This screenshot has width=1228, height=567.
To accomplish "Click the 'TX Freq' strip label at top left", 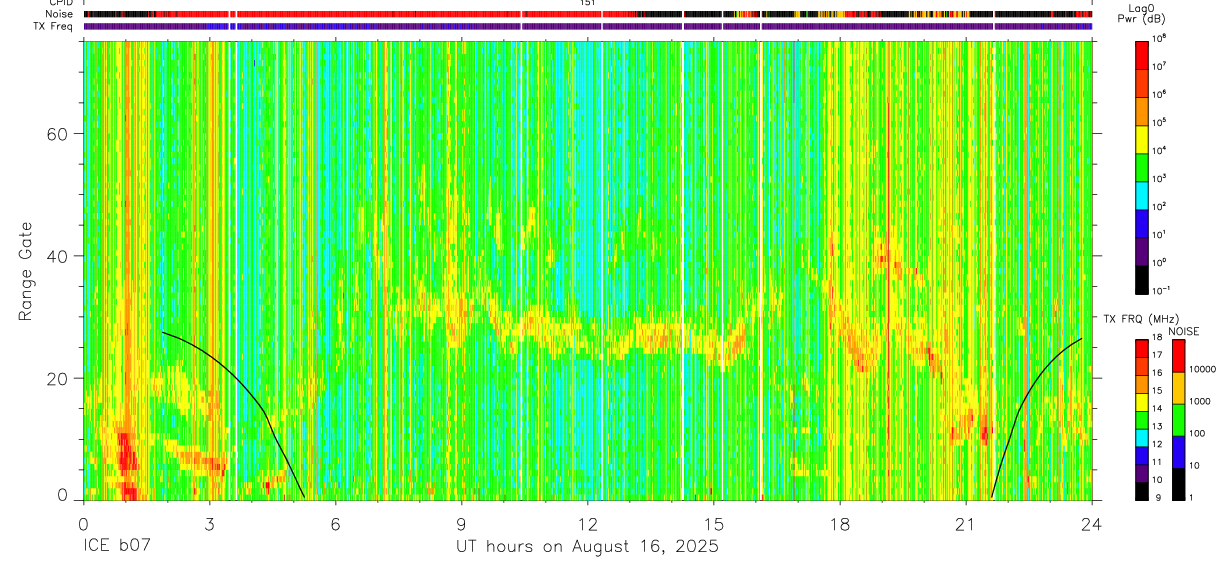I will [53, 26].
